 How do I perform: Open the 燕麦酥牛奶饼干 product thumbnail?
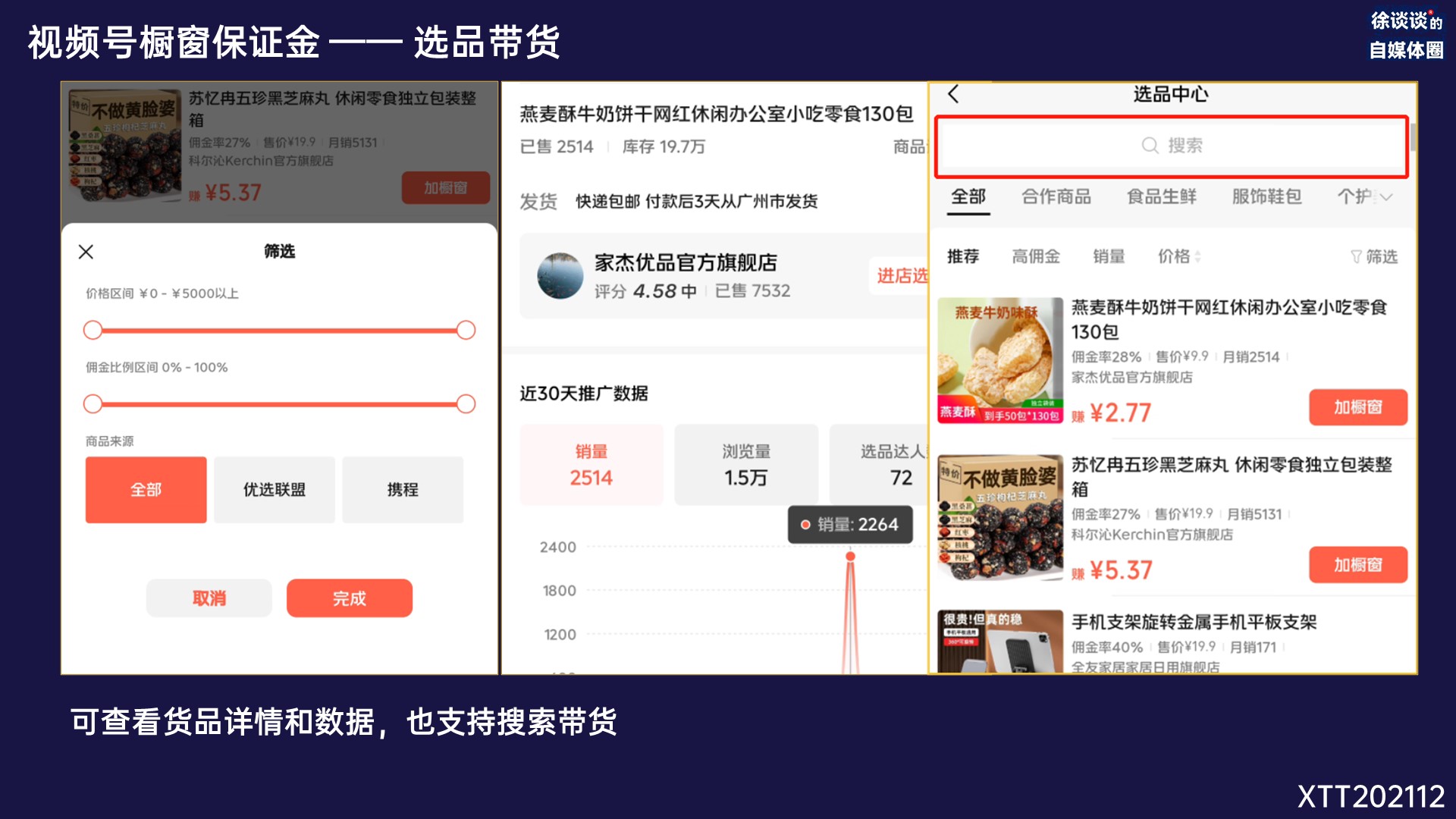point(999,360)
